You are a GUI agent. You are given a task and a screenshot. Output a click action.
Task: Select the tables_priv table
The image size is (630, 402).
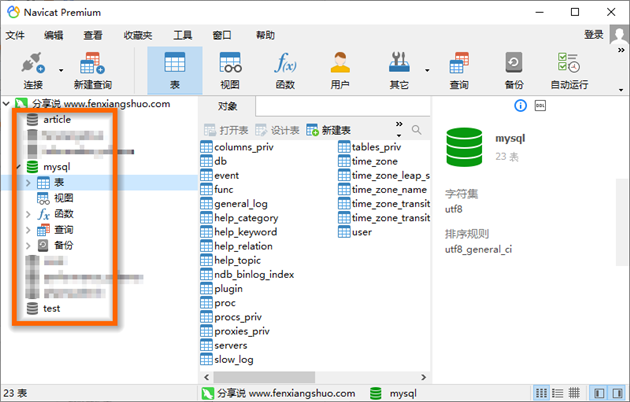tap(370, 147)
